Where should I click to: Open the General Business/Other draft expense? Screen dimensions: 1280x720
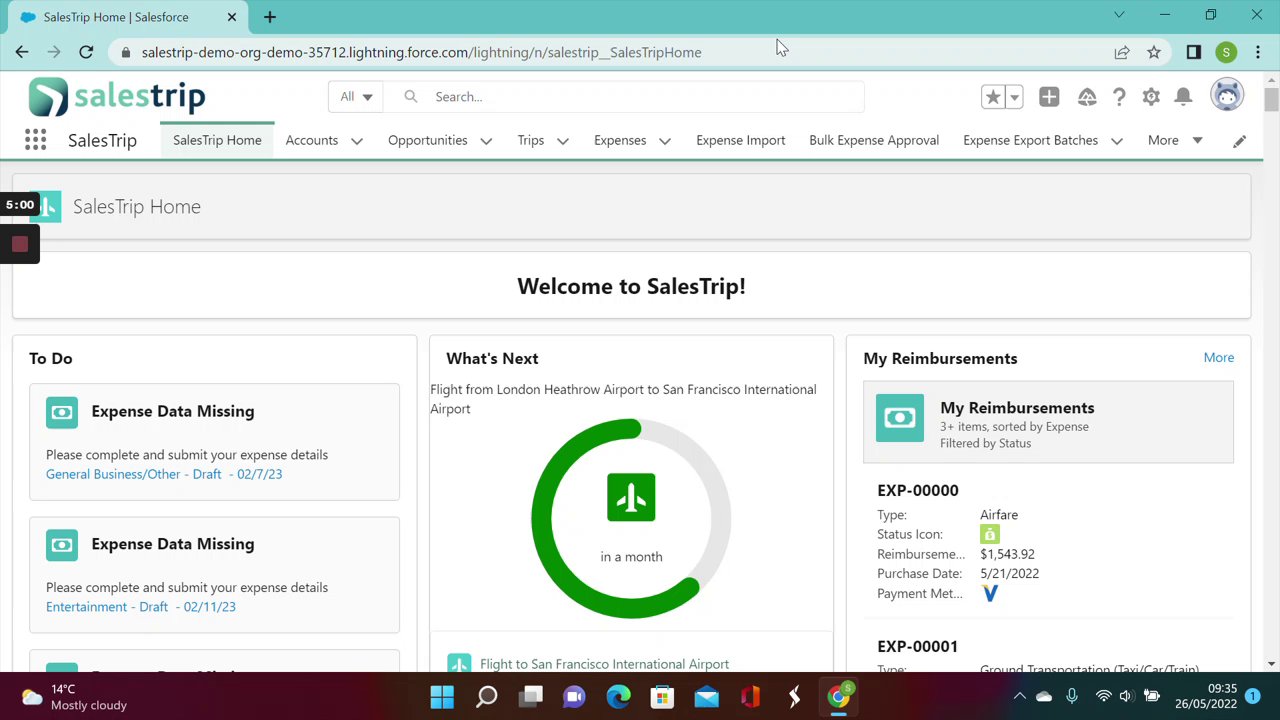(x=164, y=474)
